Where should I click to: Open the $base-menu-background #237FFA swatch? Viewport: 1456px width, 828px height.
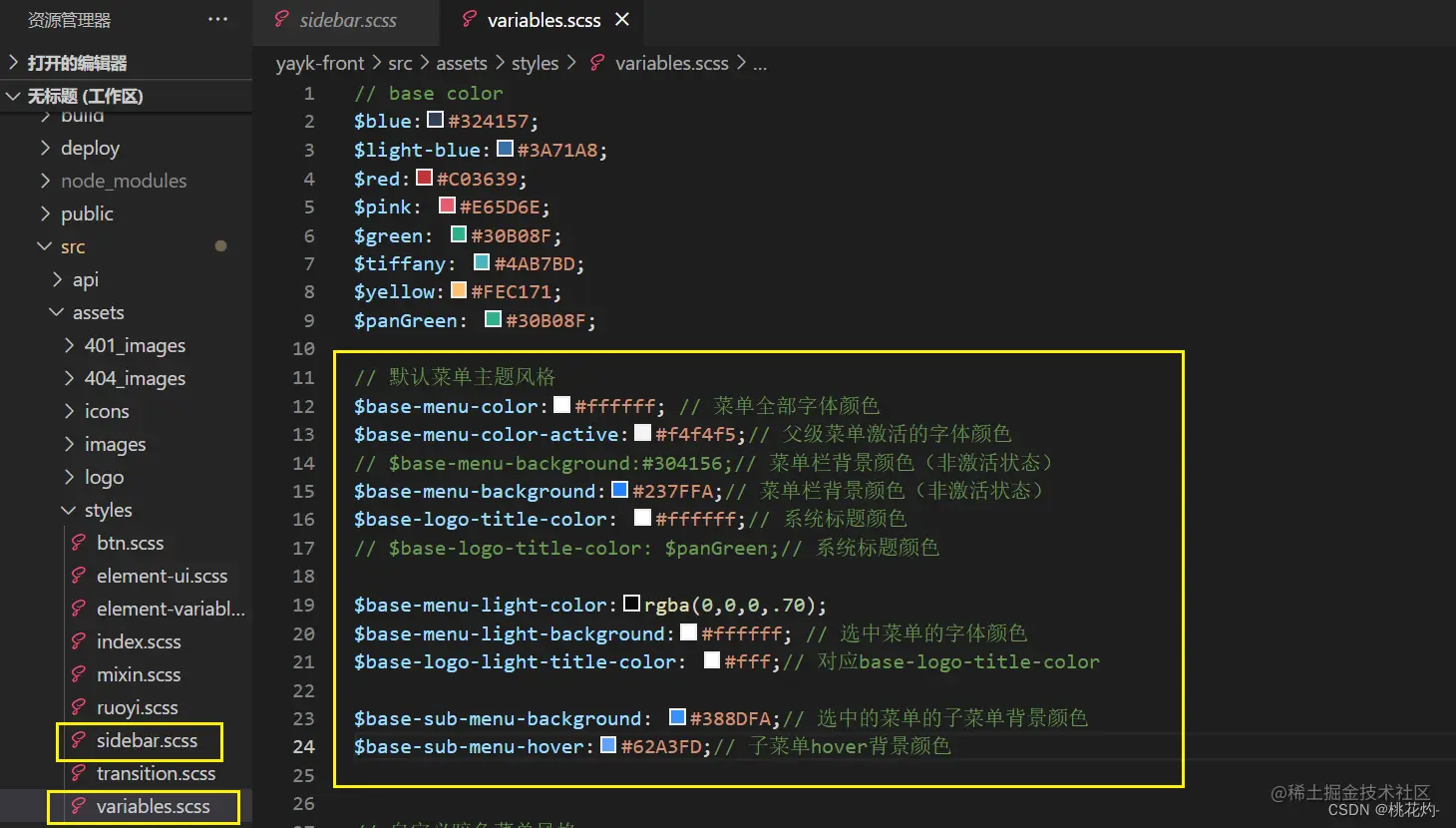tap(619, 490)
